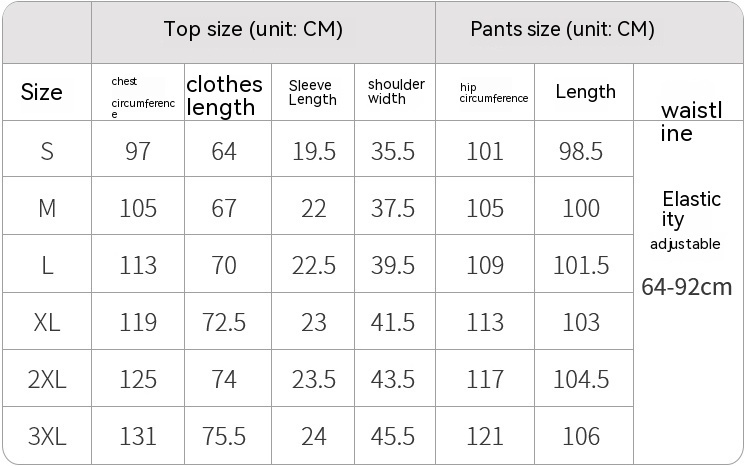This screenshot has width=744, height=466.
Task: Click the "hip circumference" column header
Action: (x=493, y=93)
